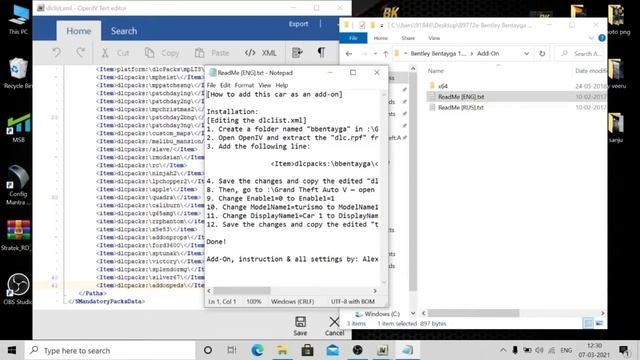Open Microsoft Edge from taskbar
Screen dimensions: 640x360
(x=257, y=350)
